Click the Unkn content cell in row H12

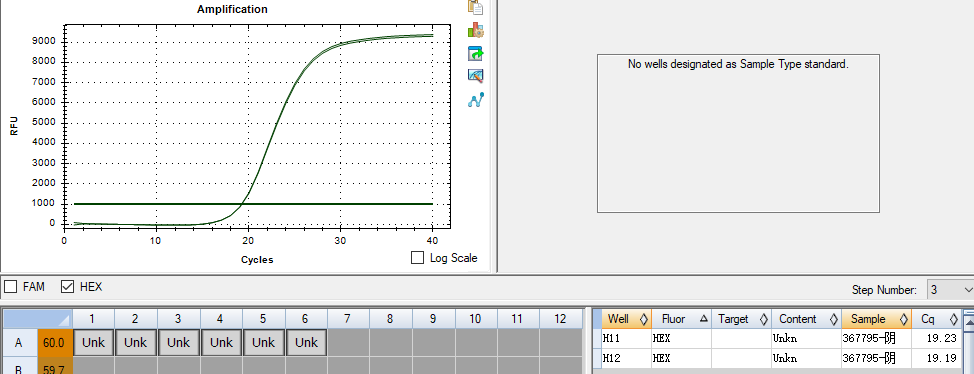pos(806,358)
